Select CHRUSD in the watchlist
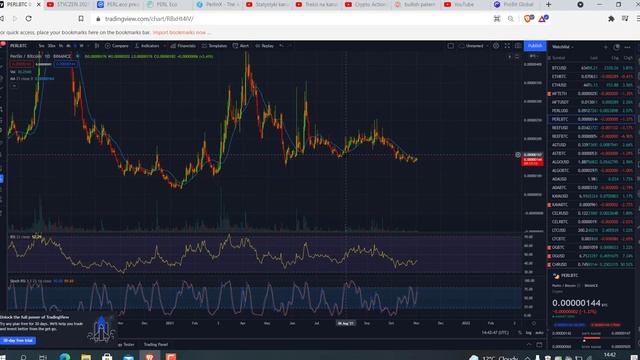The width and height of the screenshot is (640, 360). pyautogui.click(x=590, y=264)
